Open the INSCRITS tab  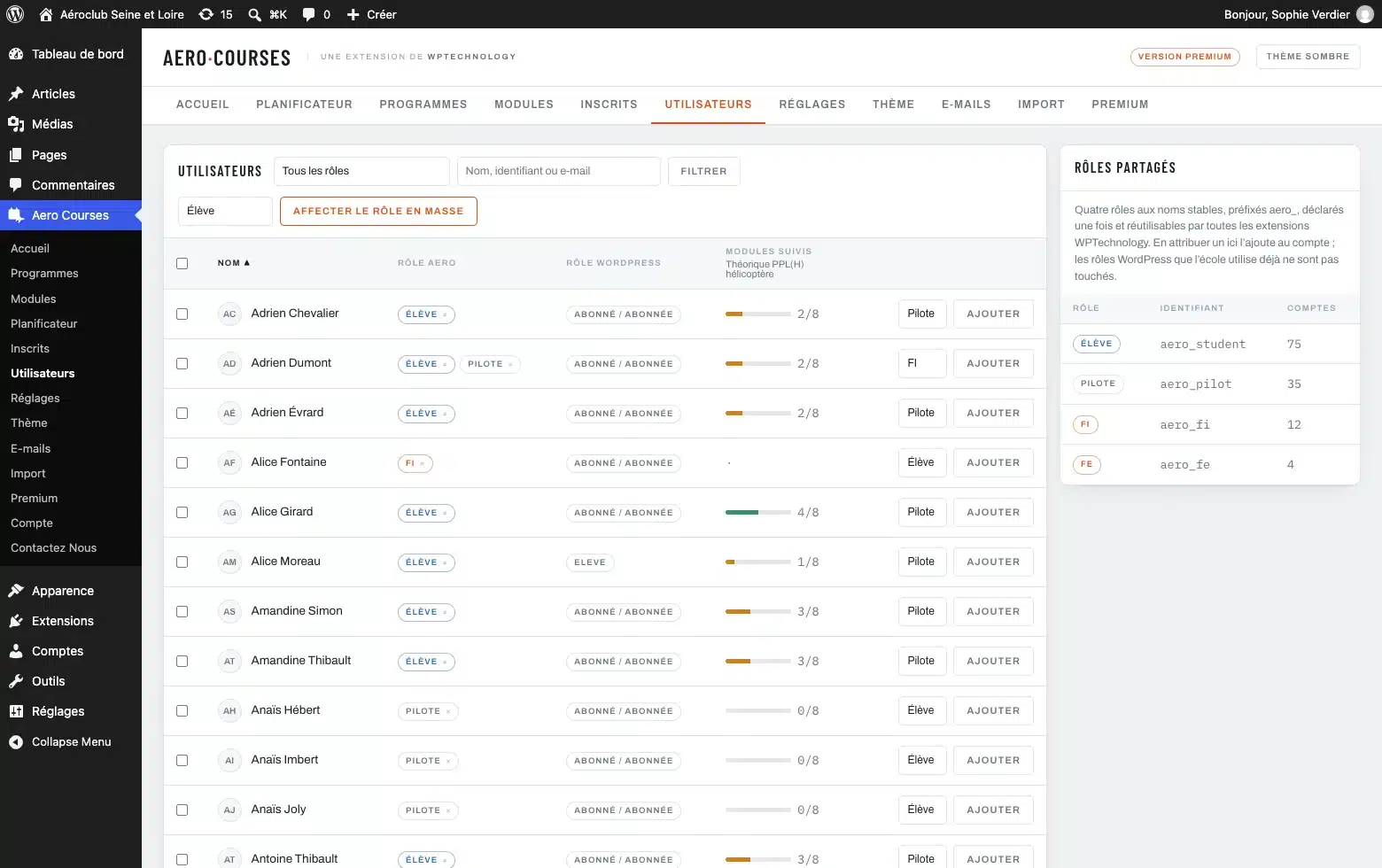[x=609, y=105]
